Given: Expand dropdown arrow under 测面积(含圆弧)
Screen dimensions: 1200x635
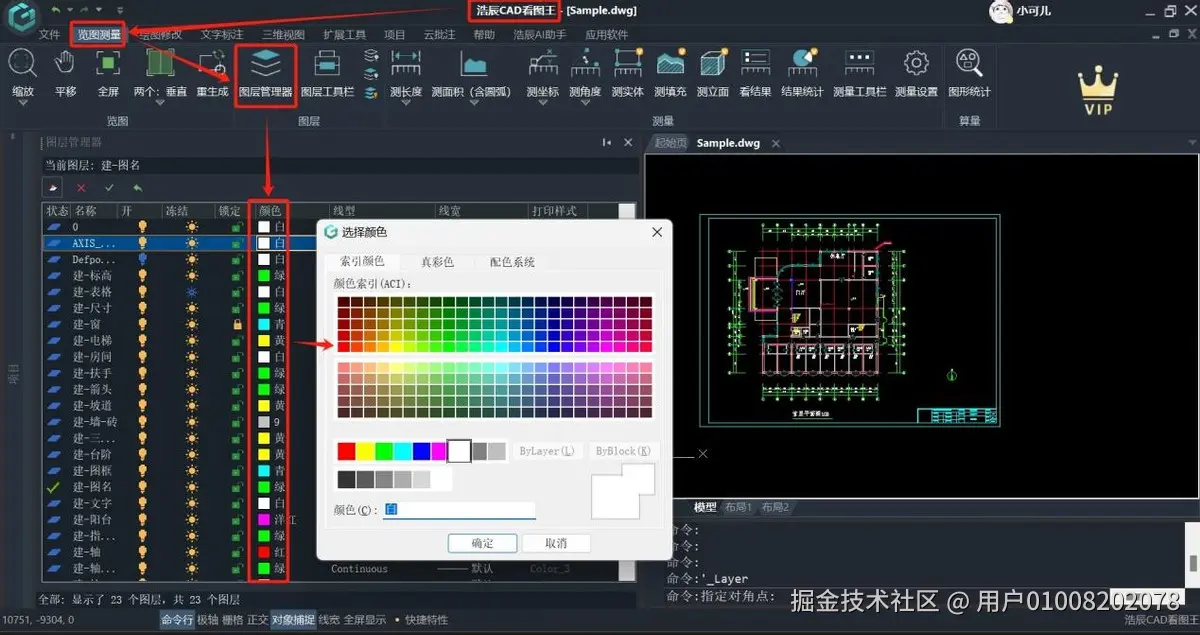Looking at the screenshot, I should click(474, 104).
